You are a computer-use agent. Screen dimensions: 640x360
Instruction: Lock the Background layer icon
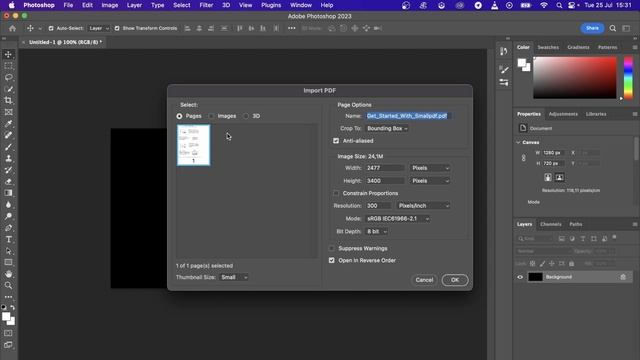coord(623,277)
